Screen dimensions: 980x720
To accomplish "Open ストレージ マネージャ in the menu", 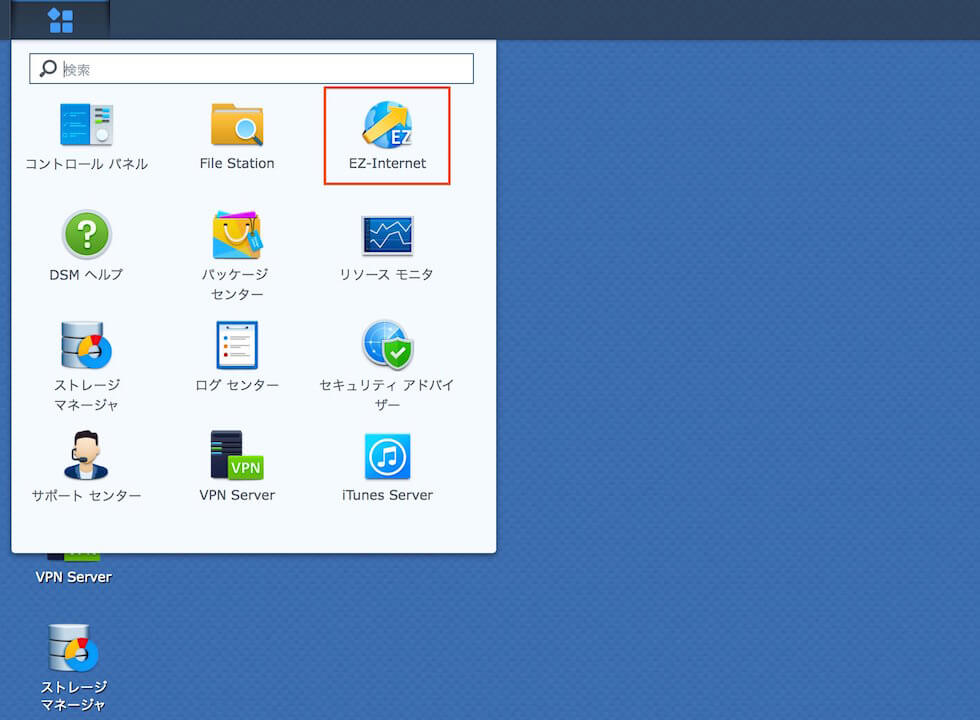I will 86,366.
